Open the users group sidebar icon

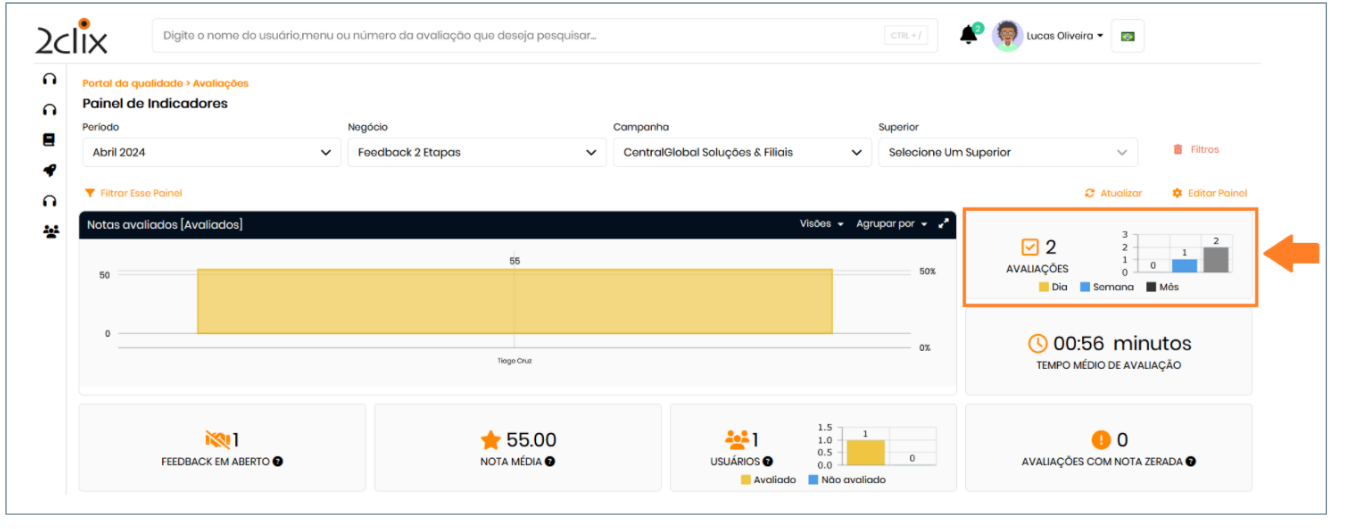[50, 231]
